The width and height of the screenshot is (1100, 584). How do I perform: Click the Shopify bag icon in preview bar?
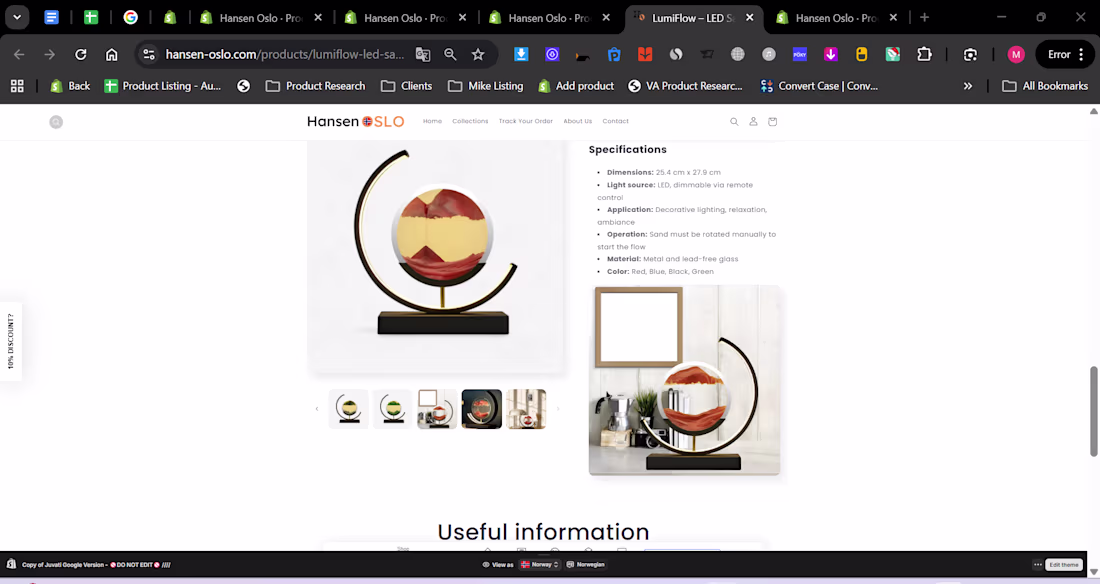pos(11,564)
